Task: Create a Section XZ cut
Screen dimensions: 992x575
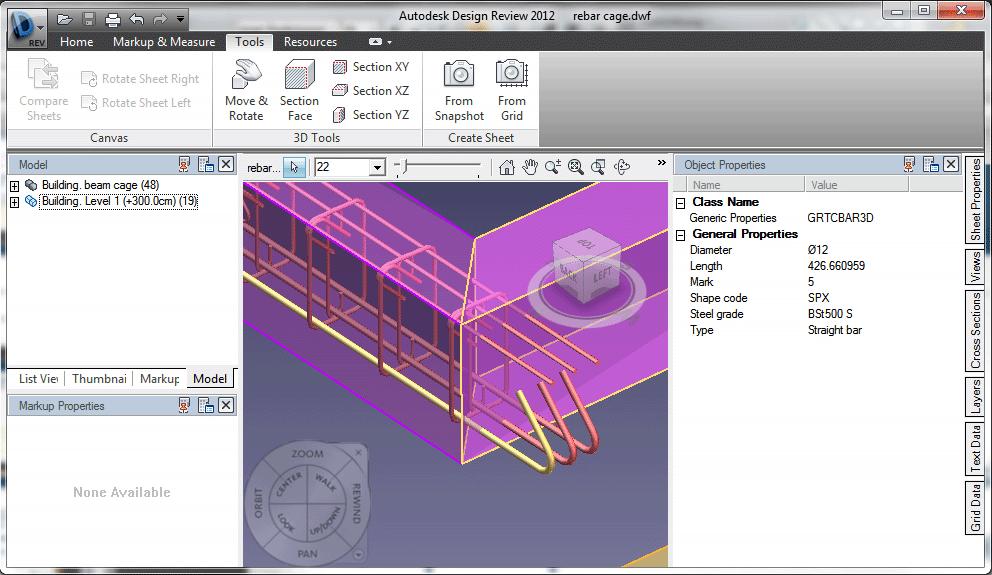Action: (x=371, y=90)
